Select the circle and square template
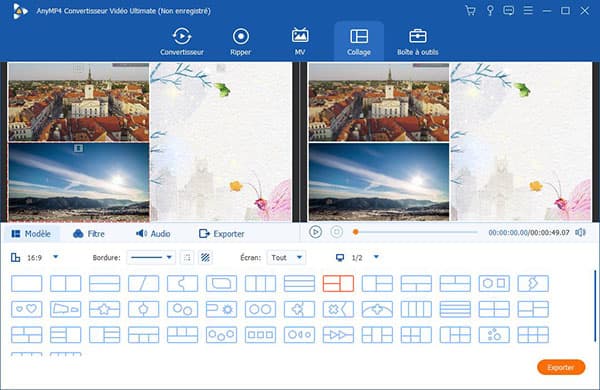 494,284
